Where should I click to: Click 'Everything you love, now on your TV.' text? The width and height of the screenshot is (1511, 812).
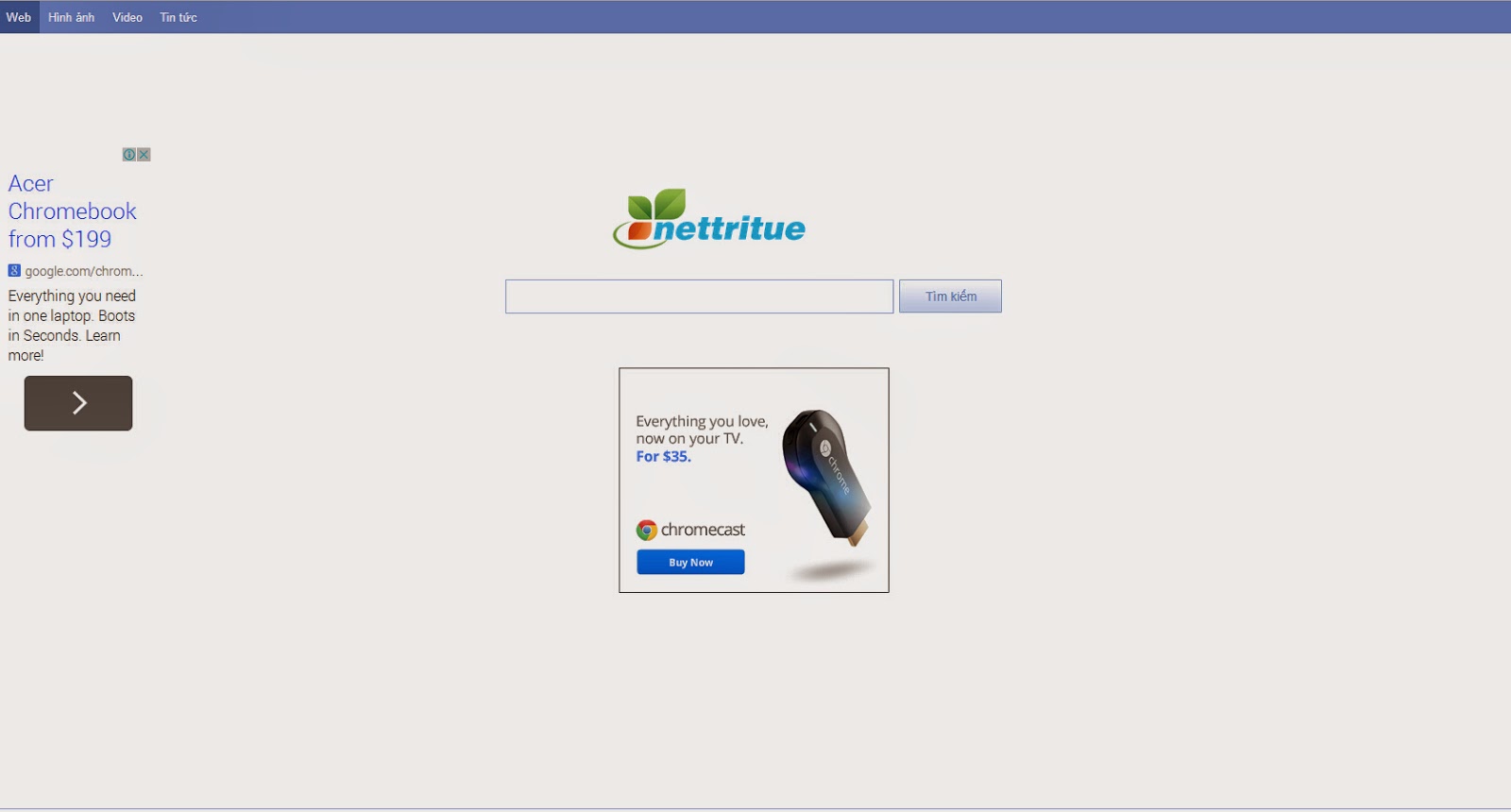click(x=702, y=430)
